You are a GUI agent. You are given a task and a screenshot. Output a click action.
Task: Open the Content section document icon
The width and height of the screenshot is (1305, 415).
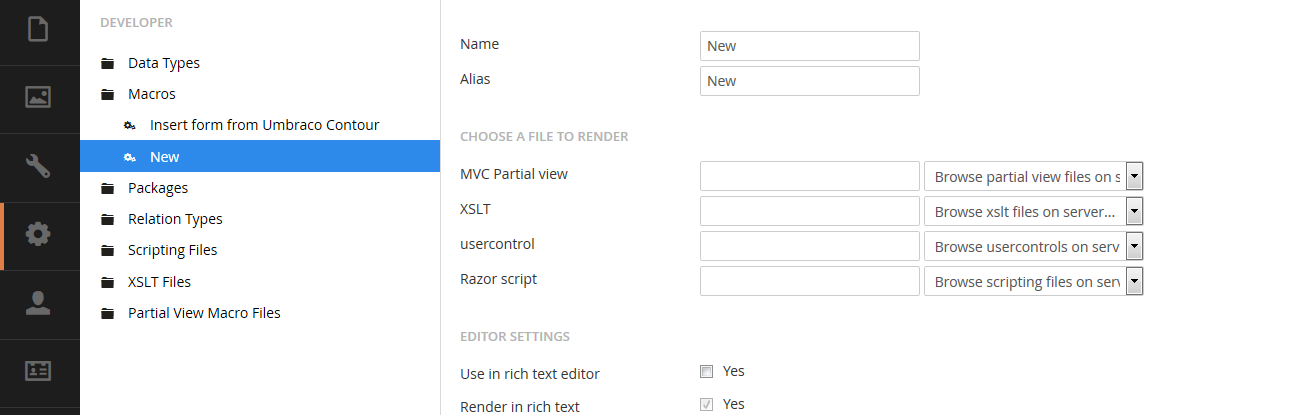click(x=38, y=29)
